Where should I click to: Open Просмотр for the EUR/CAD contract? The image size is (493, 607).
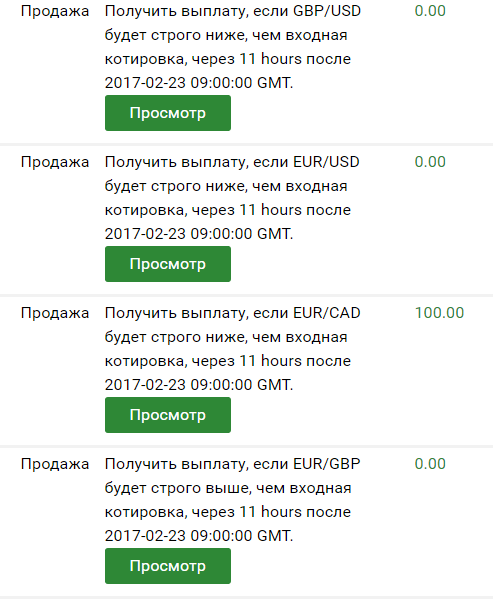pos(168,415)
